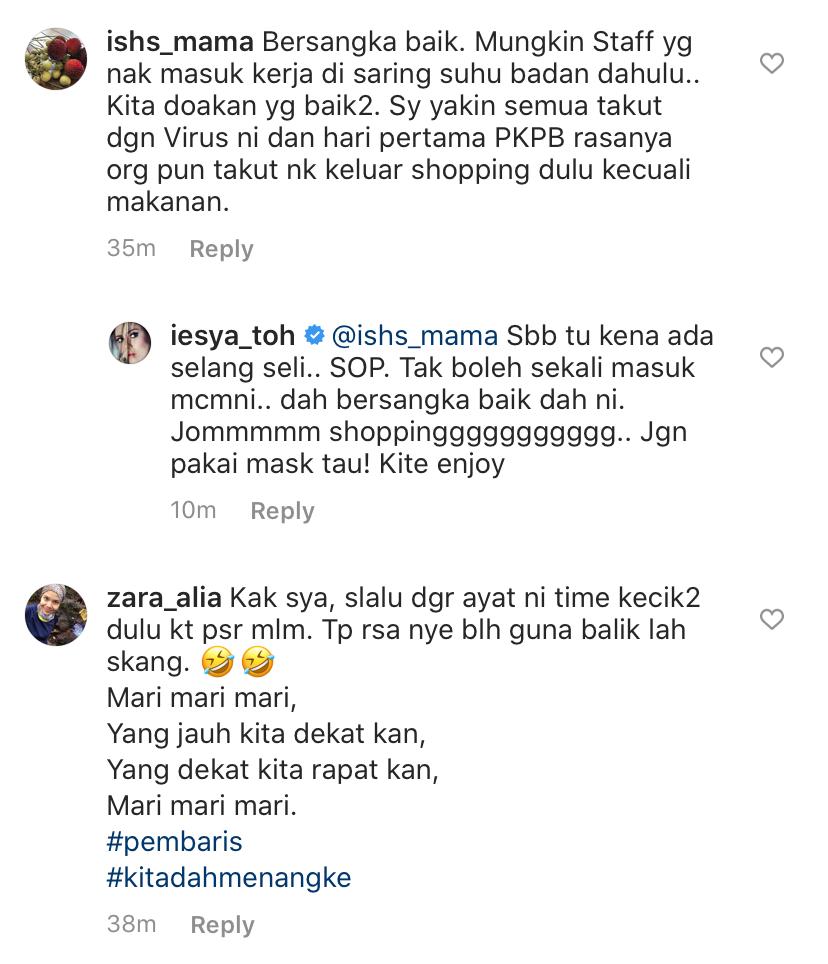Open the iesya_toh username link
Screen dimensions: 828x964
point(232,336)
